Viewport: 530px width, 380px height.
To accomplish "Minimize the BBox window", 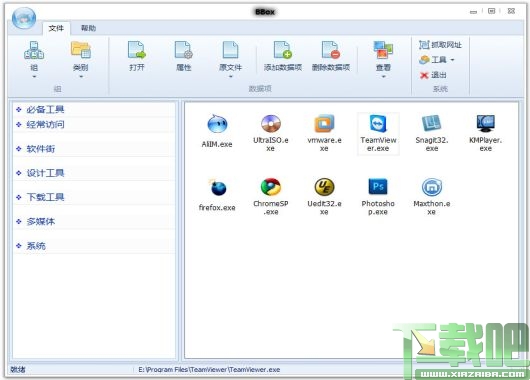I will [x=473, y=11].
